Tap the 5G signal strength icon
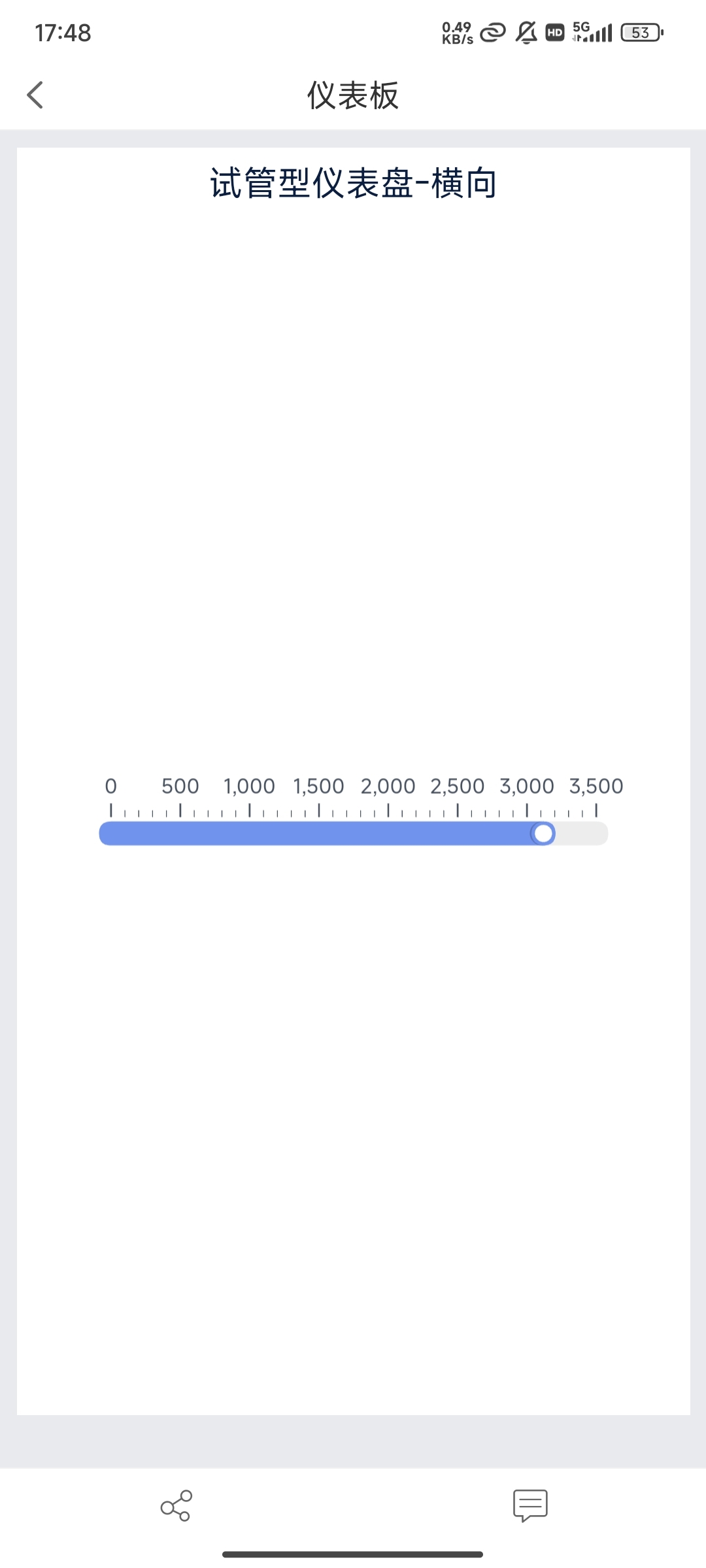 point(592,33)
